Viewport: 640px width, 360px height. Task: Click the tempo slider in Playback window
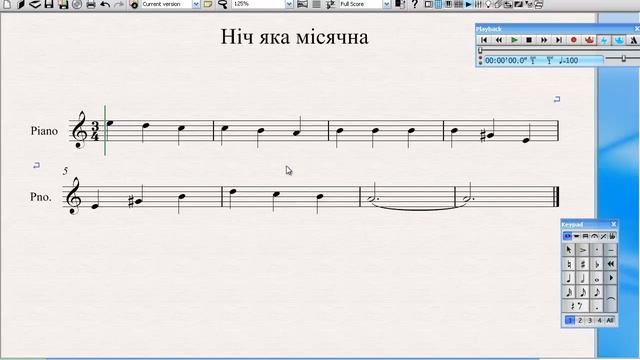(624, 59)
